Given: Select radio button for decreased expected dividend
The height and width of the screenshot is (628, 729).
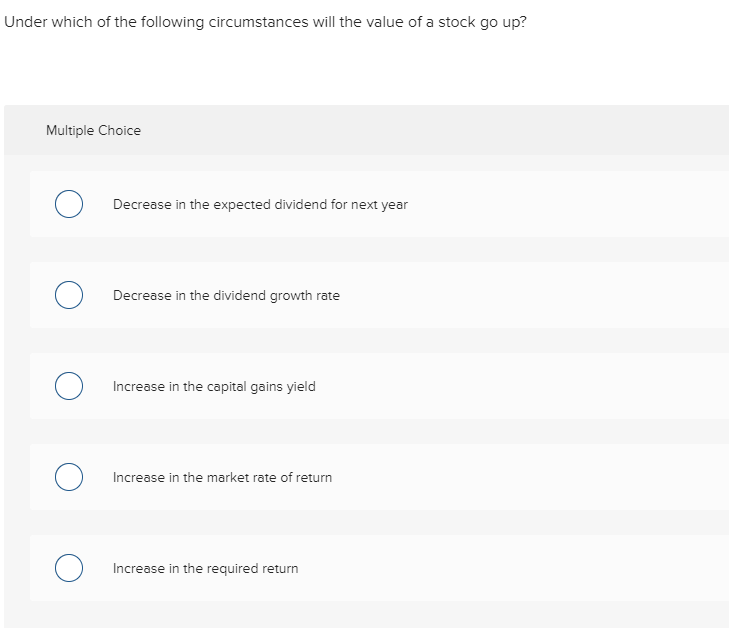Looking at the screenshot, I should point(68,205).
